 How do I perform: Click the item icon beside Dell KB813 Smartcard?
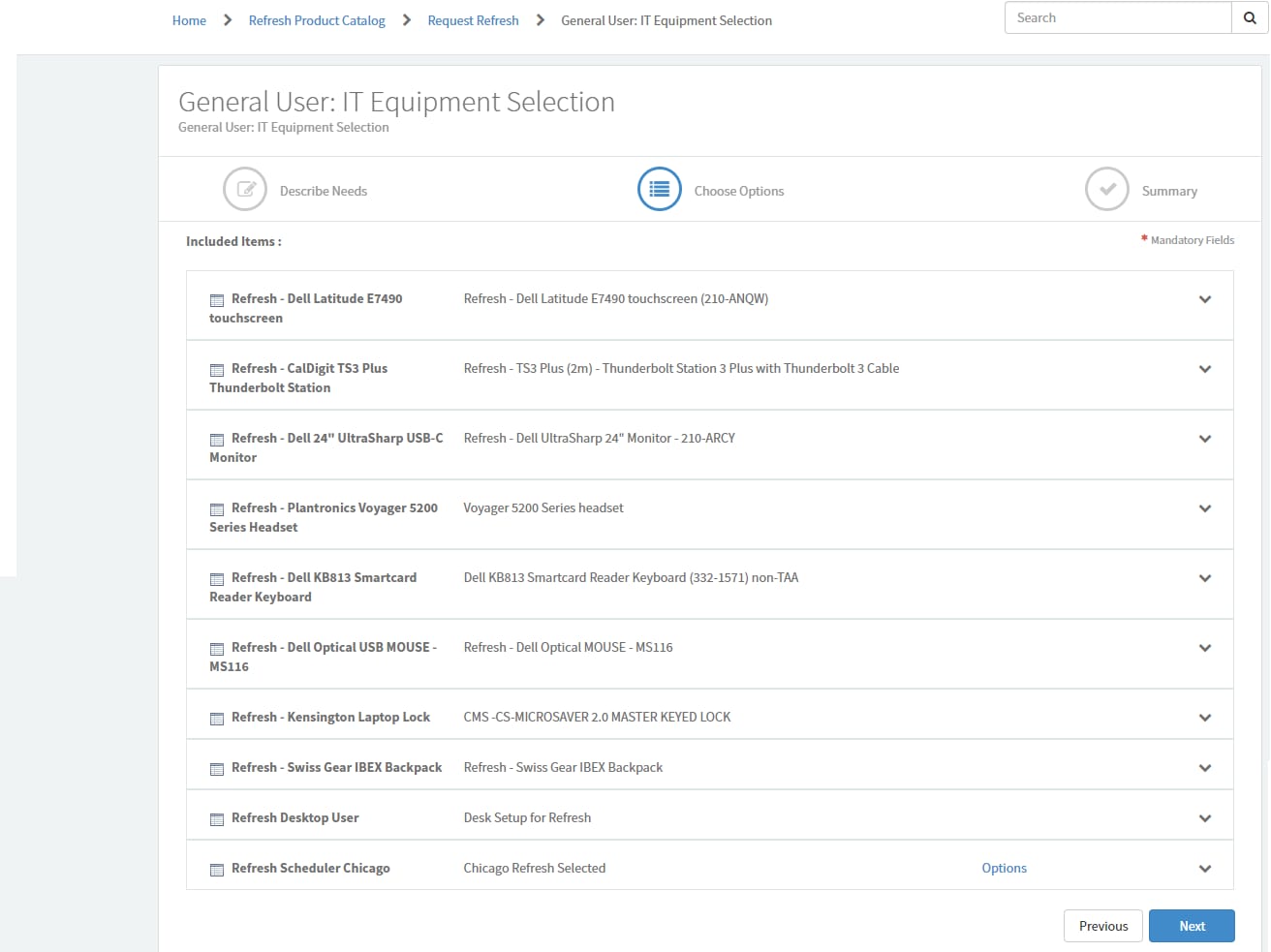pyautogui.click(x=217, y=579)
